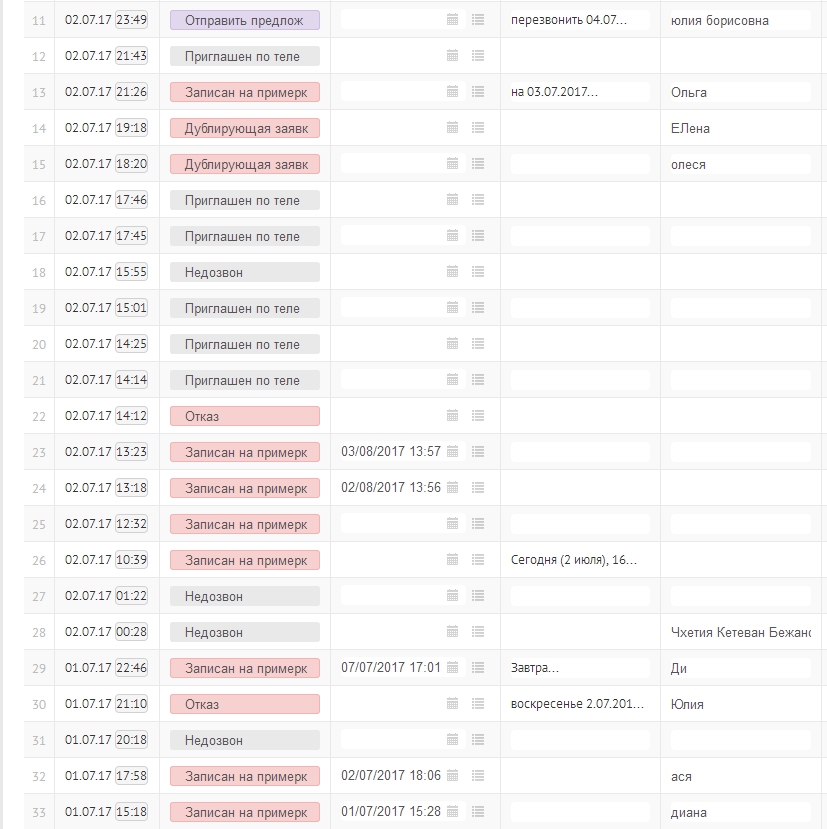Screen dimensions: 827x829
Task: Change 'Дублирующая заявк' status in row 14
Action: (245, 128)
